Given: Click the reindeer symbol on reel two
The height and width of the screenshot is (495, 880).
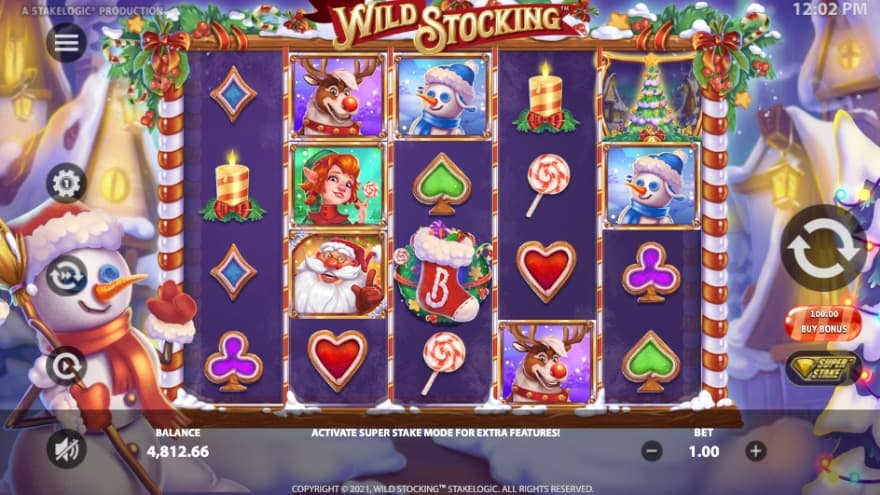Looking at the screenshot, I should [338, 96].
